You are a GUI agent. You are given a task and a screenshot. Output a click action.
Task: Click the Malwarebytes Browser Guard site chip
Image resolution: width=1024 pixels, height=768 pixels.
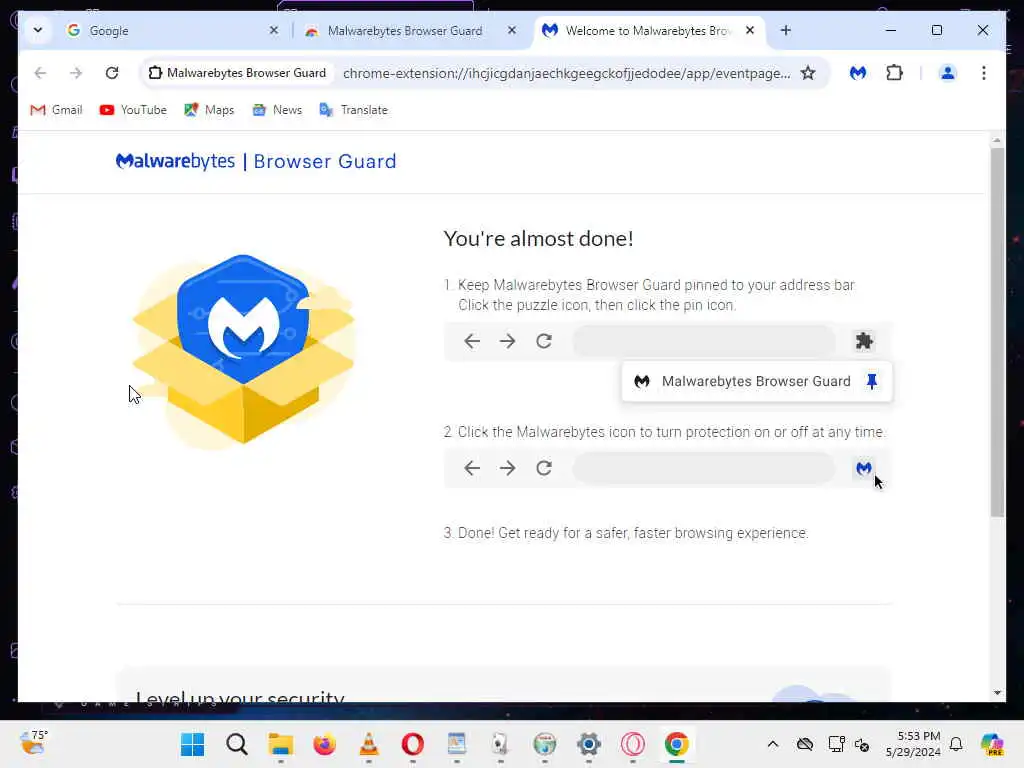click(238, 72)
